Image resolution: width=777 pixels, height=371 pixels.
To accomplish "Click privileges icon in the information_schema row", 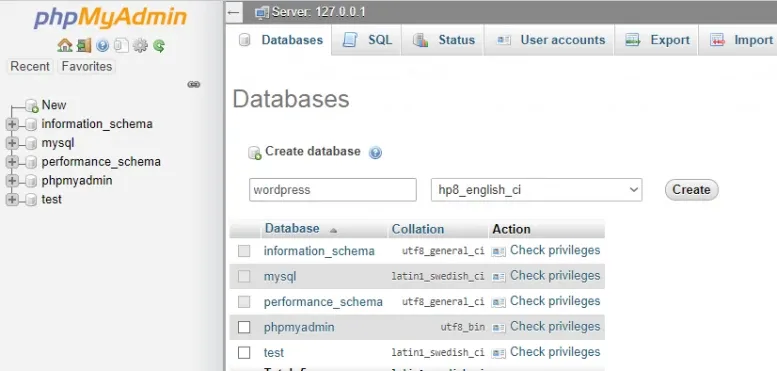I will coord(498,252).
